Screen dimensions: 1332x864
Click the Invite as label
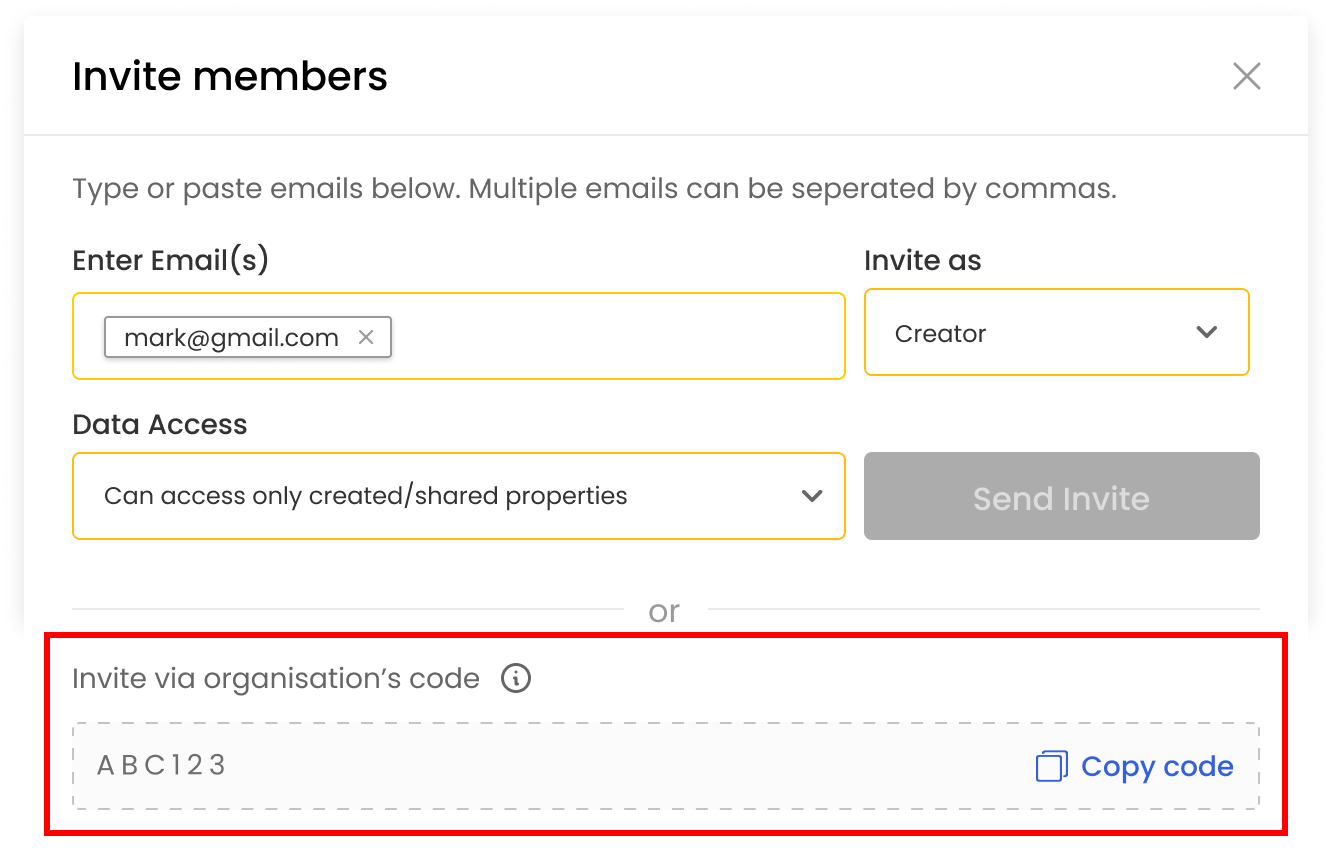pos(923,261)
